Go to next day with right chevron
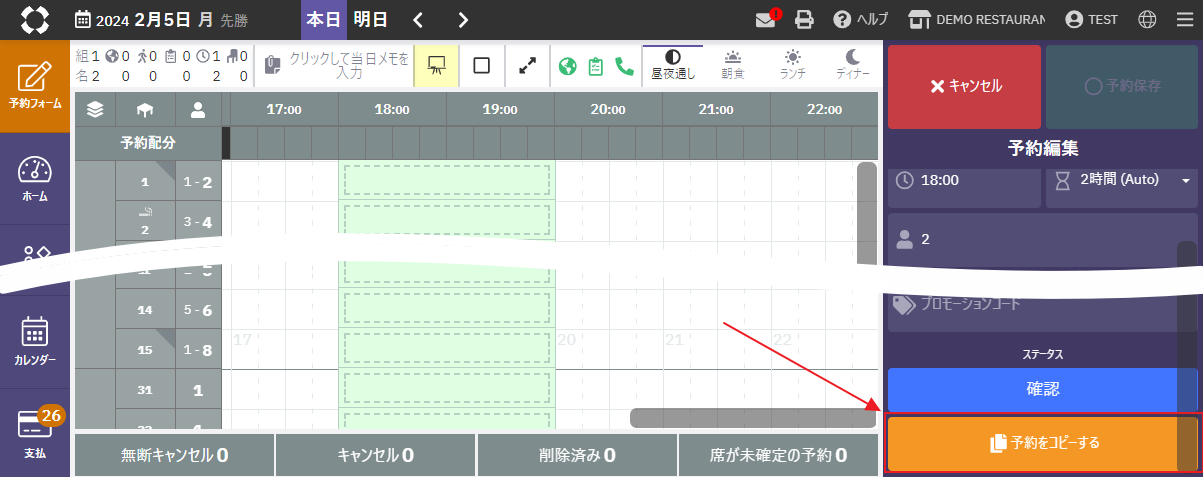 coord(463,20)
